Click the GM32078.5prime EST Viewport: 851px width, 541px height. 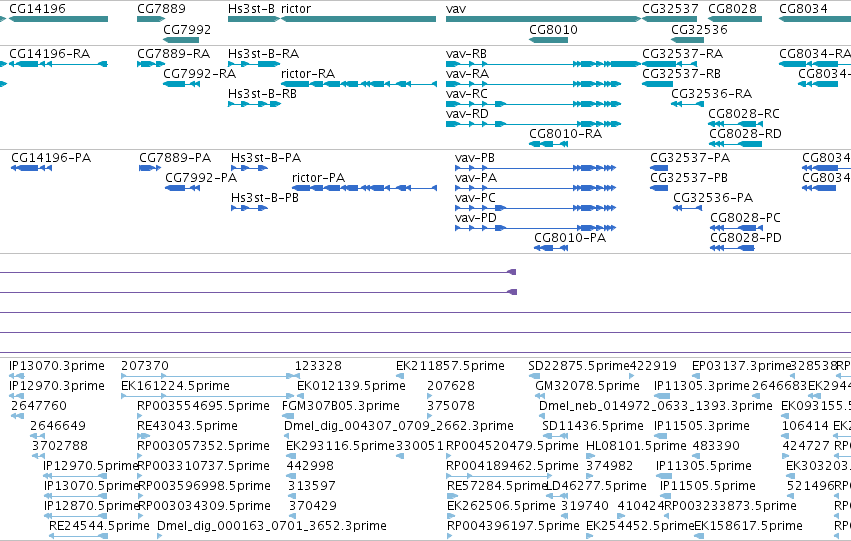click(538, 396)
